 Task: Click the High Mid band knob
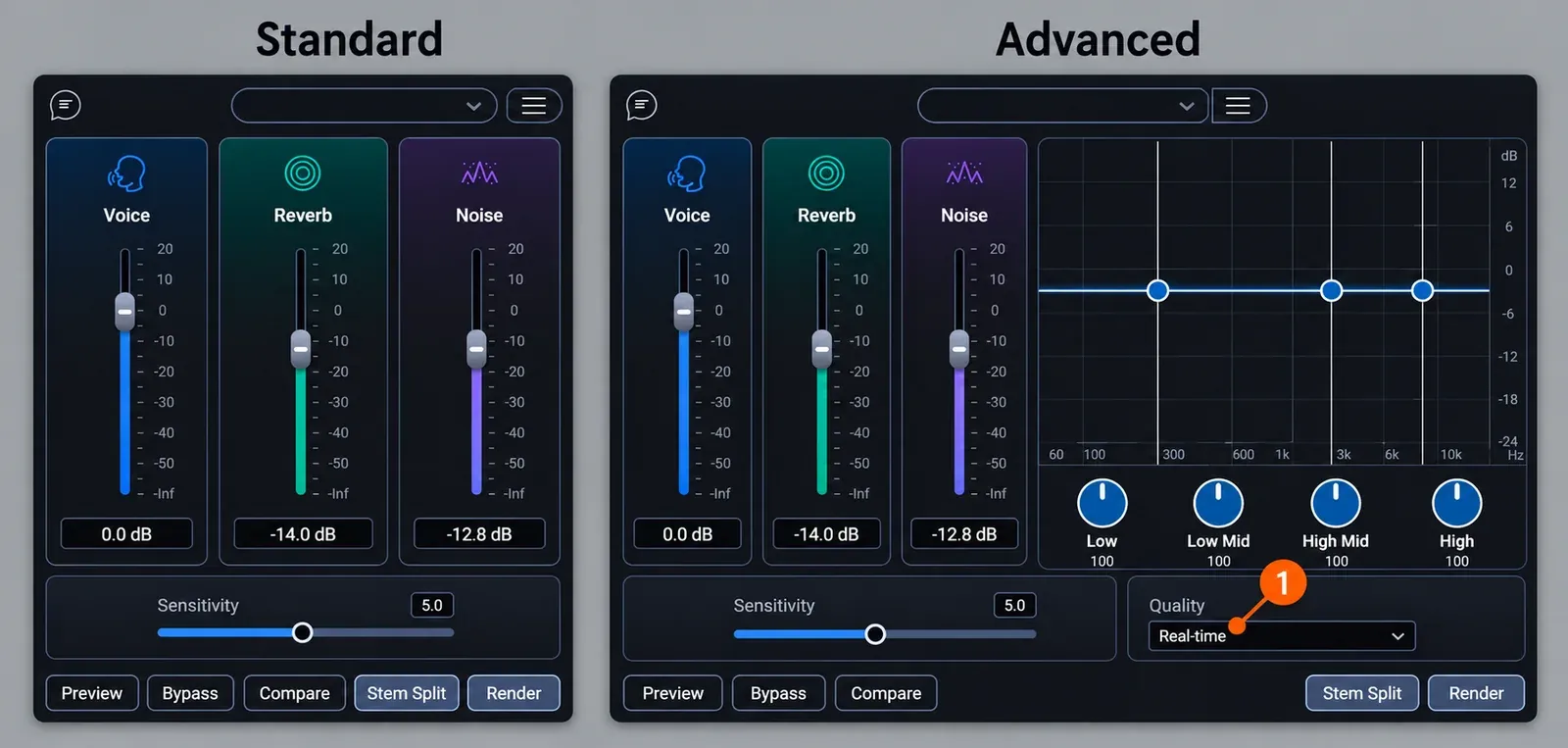pyautogui.click(x=1336, y=504)
